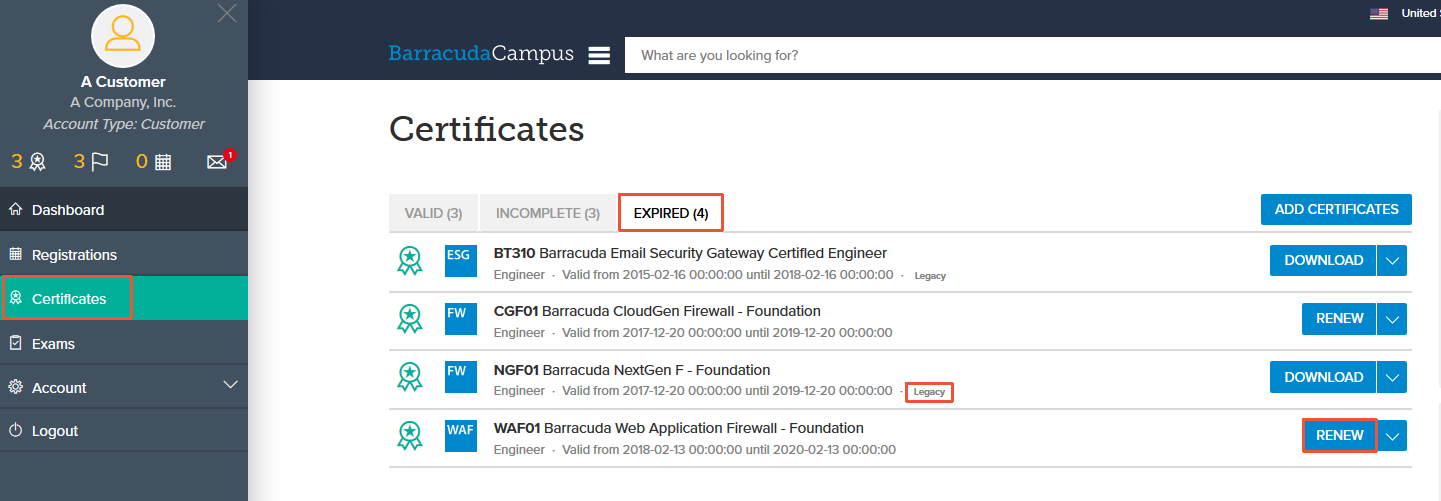The width and height of the screenshot is (1441, 501).
Task: Open the flag counter icon
Action: [x=100, y=162]
